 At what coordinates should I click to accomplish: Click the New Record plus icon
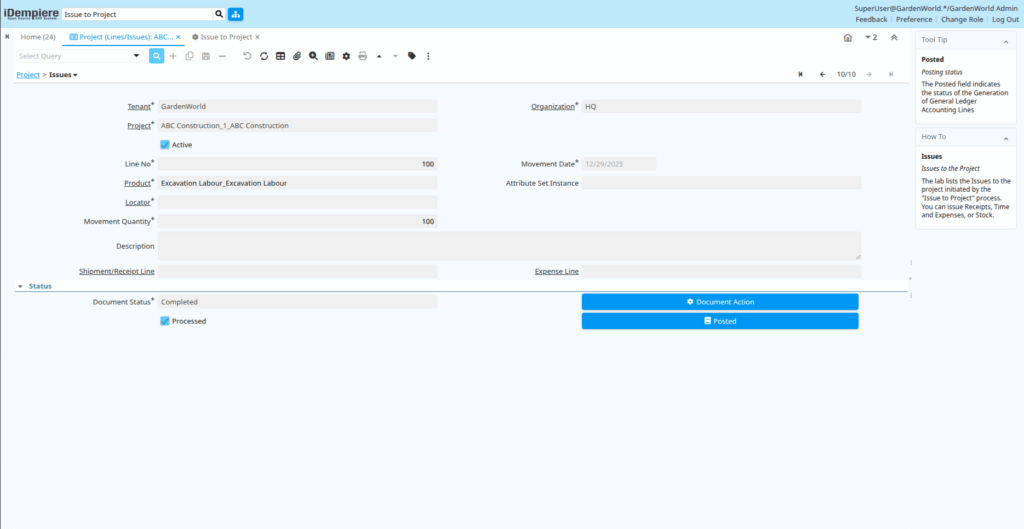pos(173,56)
